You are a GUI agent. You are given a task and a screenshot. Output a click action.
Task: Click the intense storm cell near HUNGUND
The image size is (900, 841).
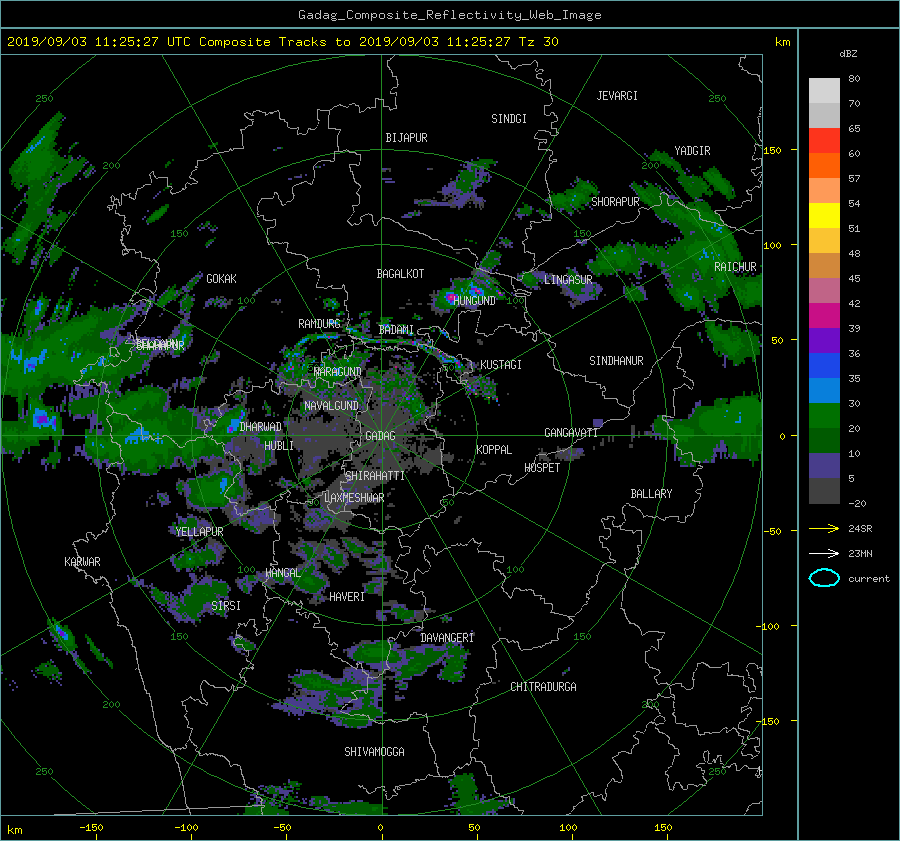click(449, 299)
